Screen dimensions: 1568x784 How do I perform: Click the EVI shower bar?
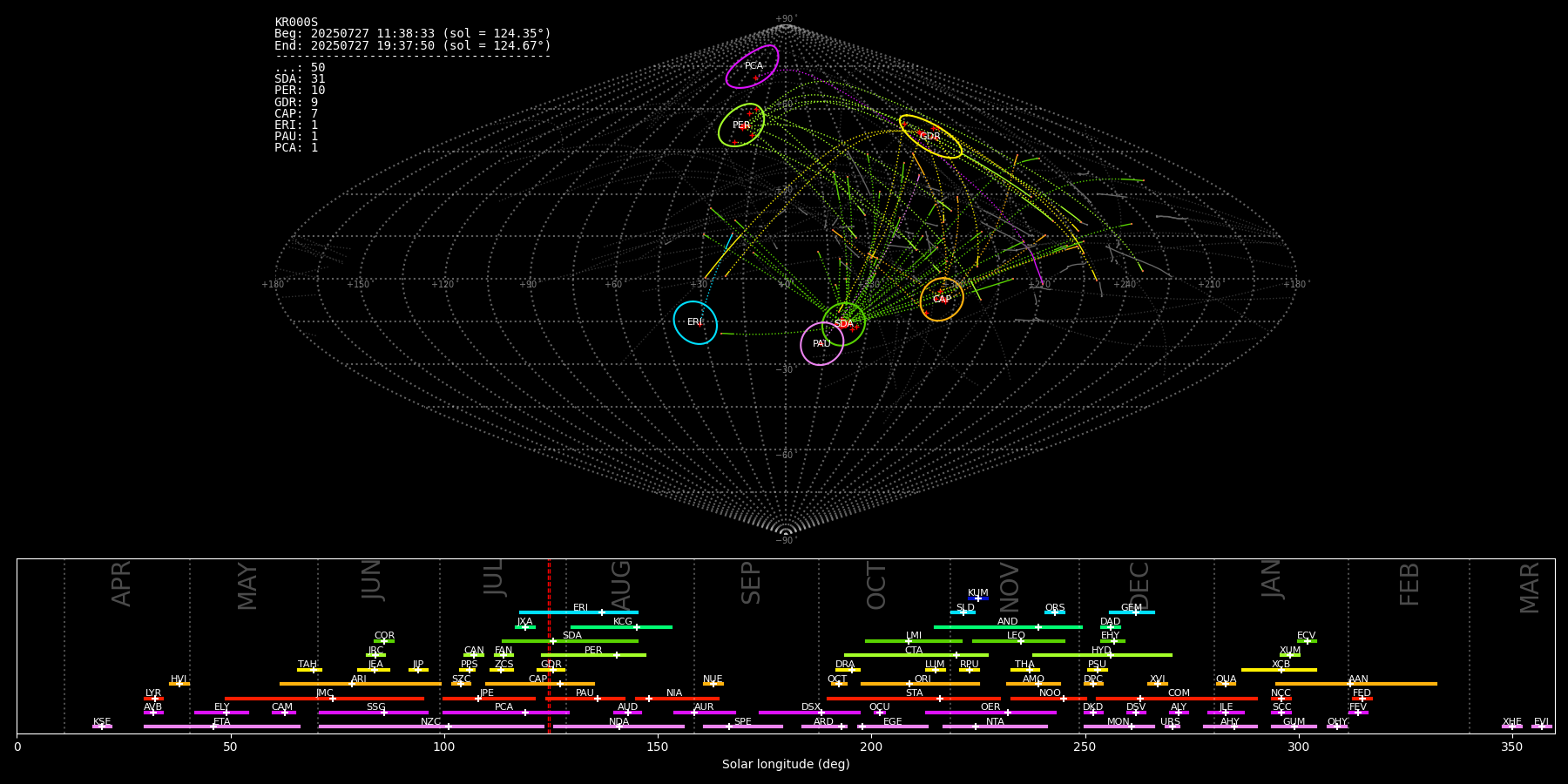[1542, 726]
